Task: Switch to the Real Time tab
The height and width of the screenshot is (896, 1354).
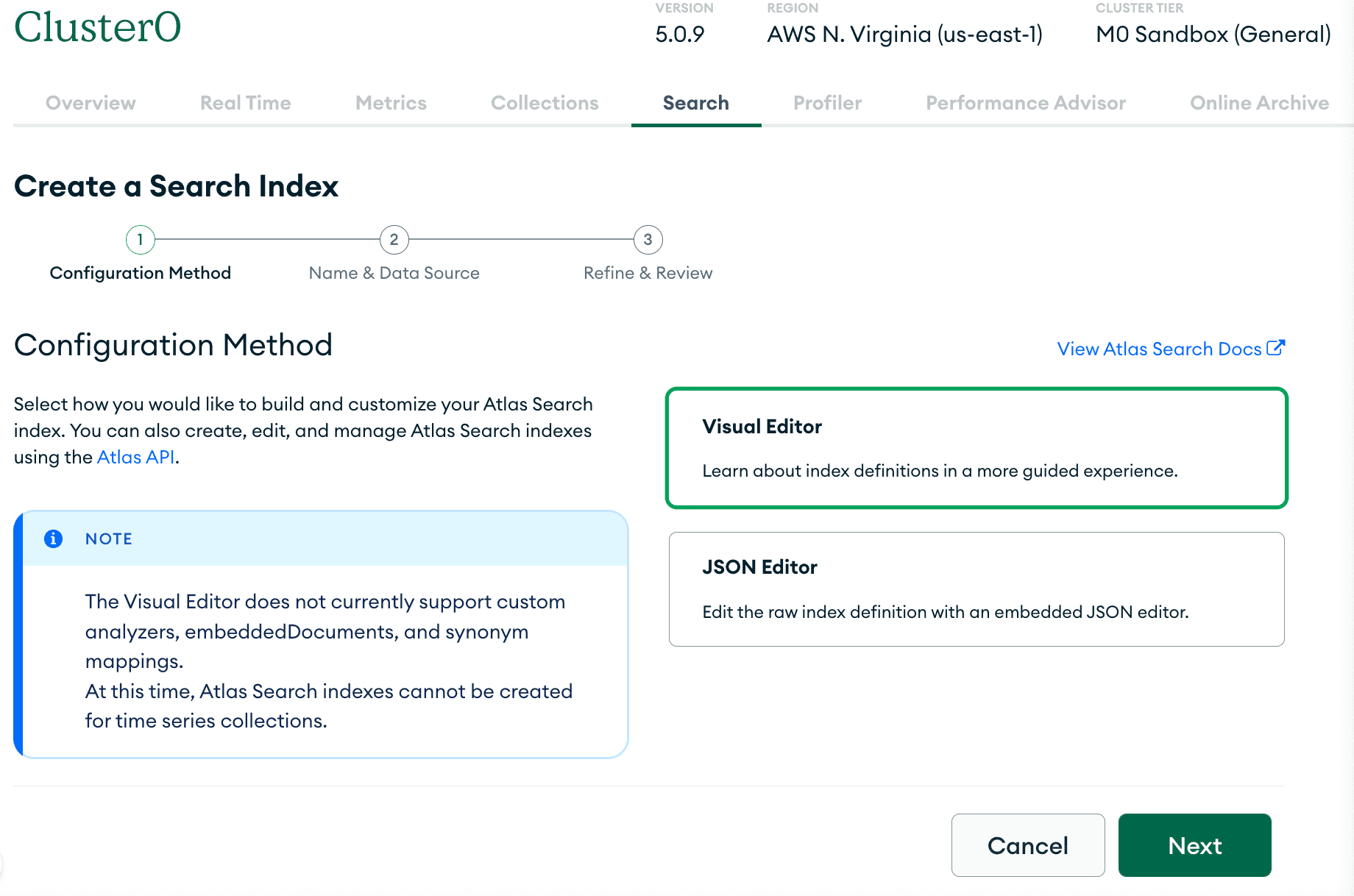Action: pos(246,103)
